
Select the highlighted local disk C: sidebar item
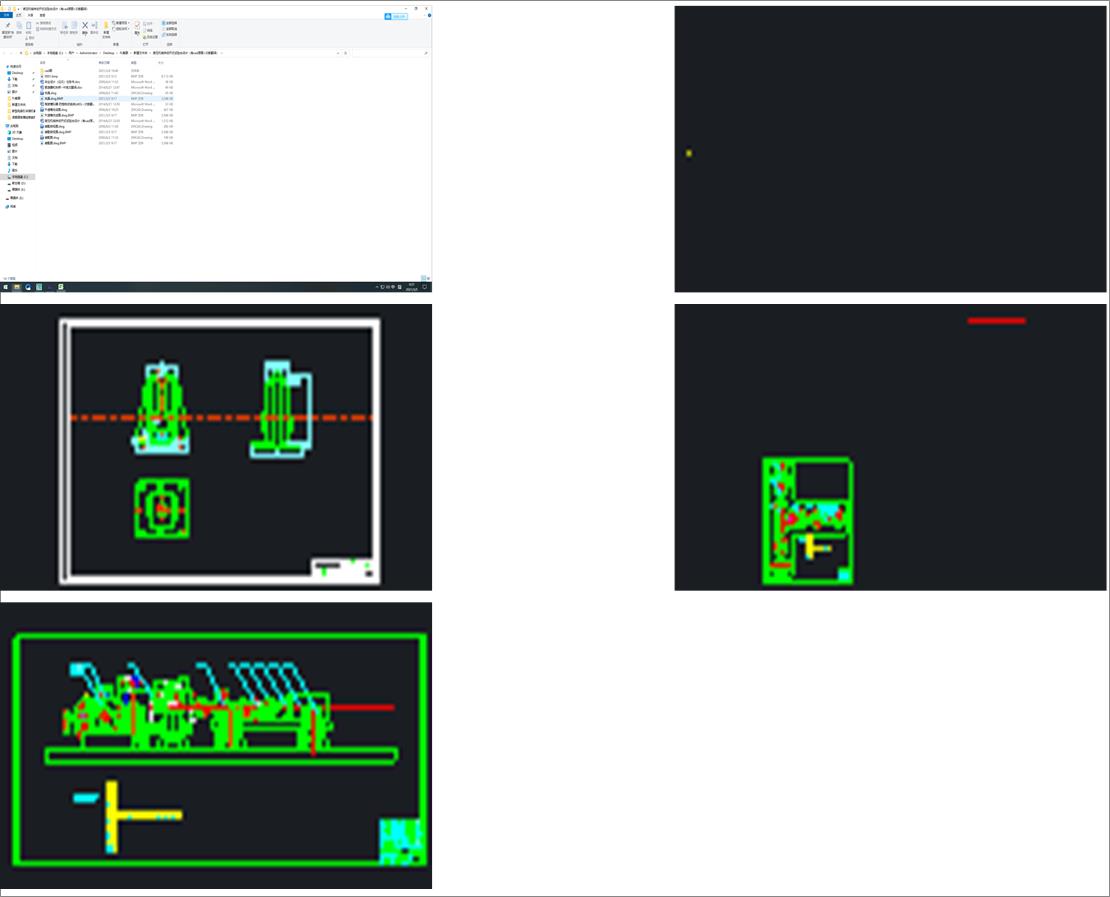point(18,177)
